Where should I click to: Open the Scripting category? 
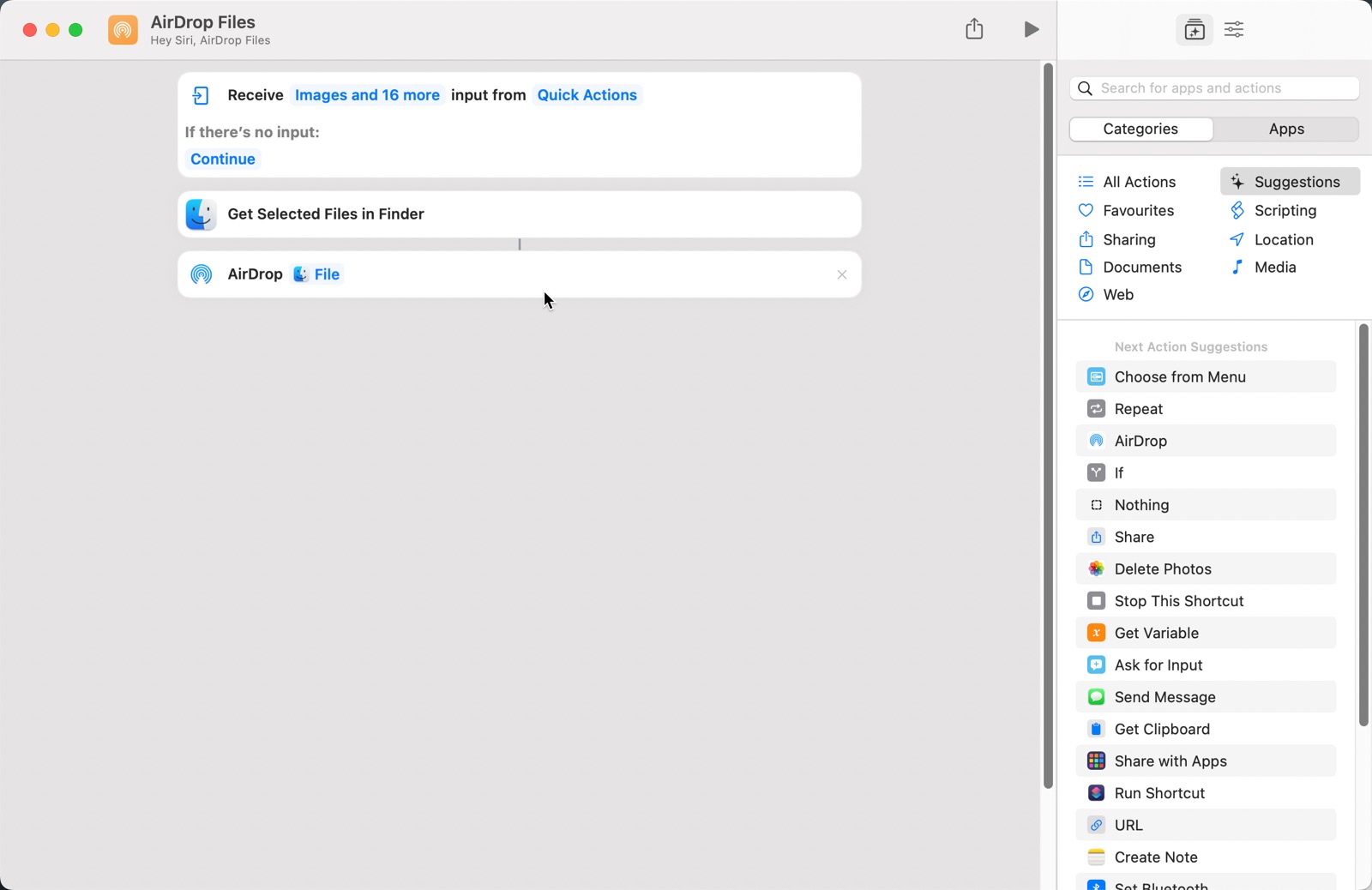point(1273,211)
